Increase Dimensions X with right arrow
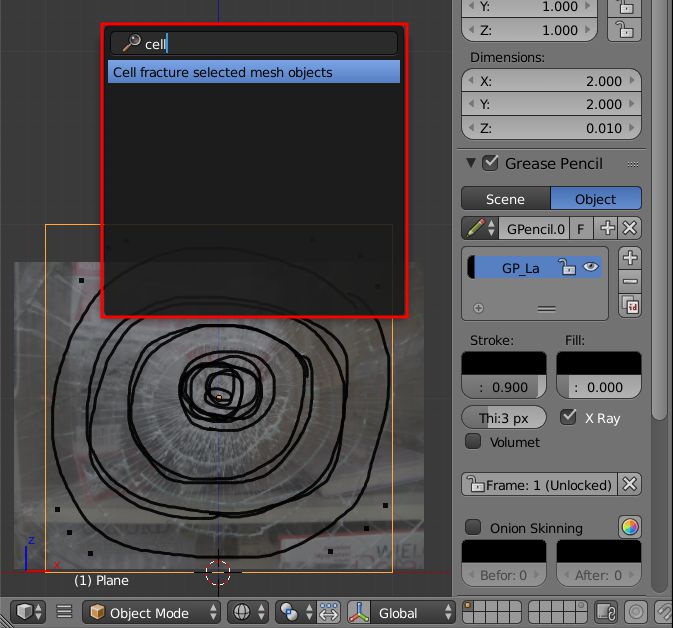The width and height of the screenshot is (673, 628). click(632, 80)
